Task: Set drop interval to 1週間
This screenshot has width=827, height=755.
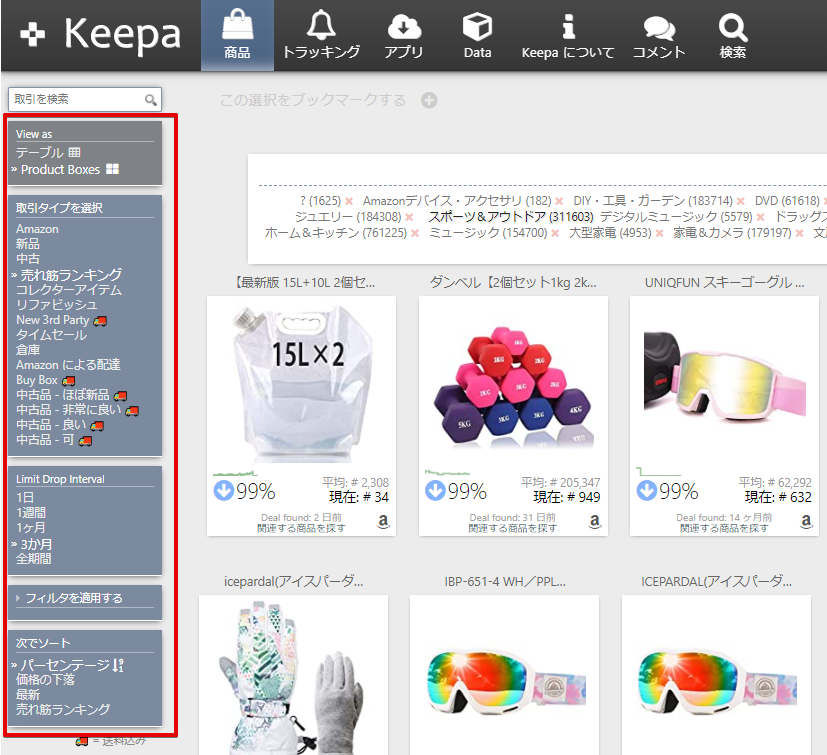Action: [x=33, y=512]
